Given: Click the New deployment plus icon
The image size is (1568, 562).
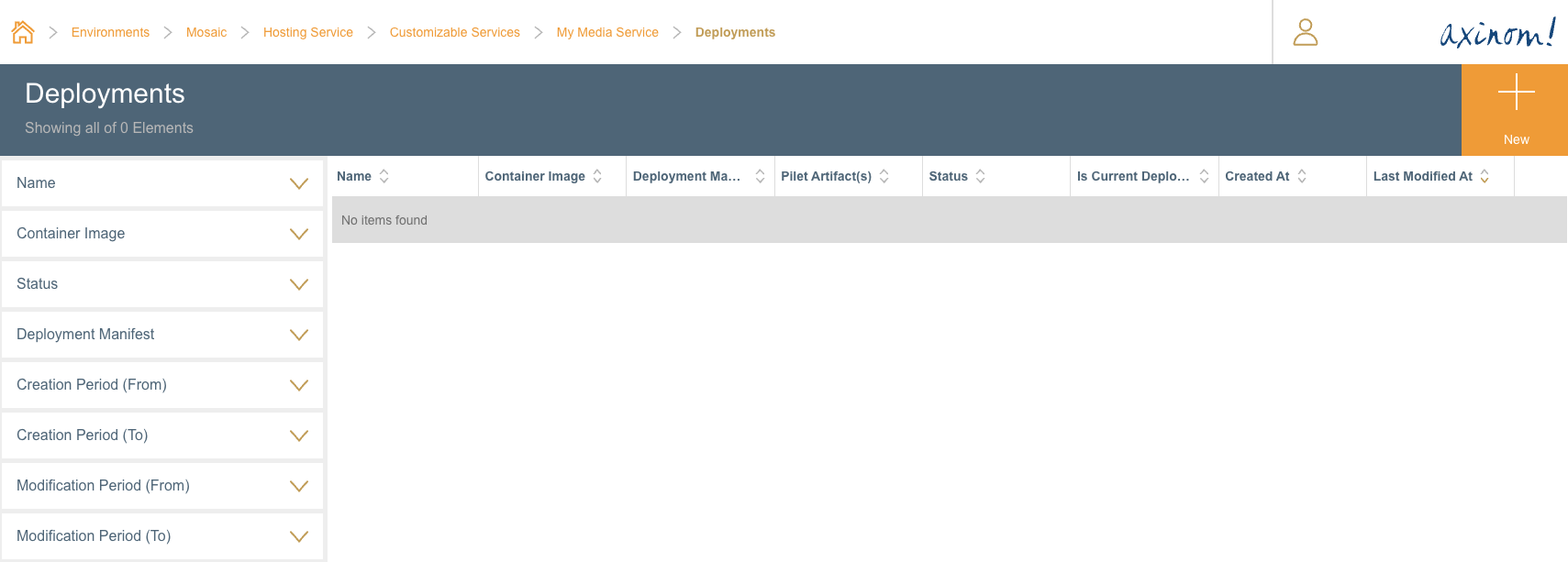Looking at the screenshot, I should 1516,93.
